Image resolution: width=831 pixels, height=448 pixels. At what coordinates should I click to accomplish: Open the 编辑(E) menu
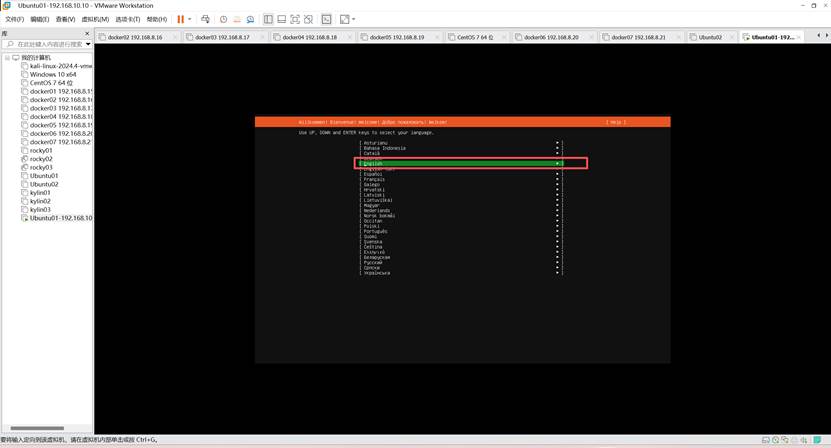[x=39, y=19]
